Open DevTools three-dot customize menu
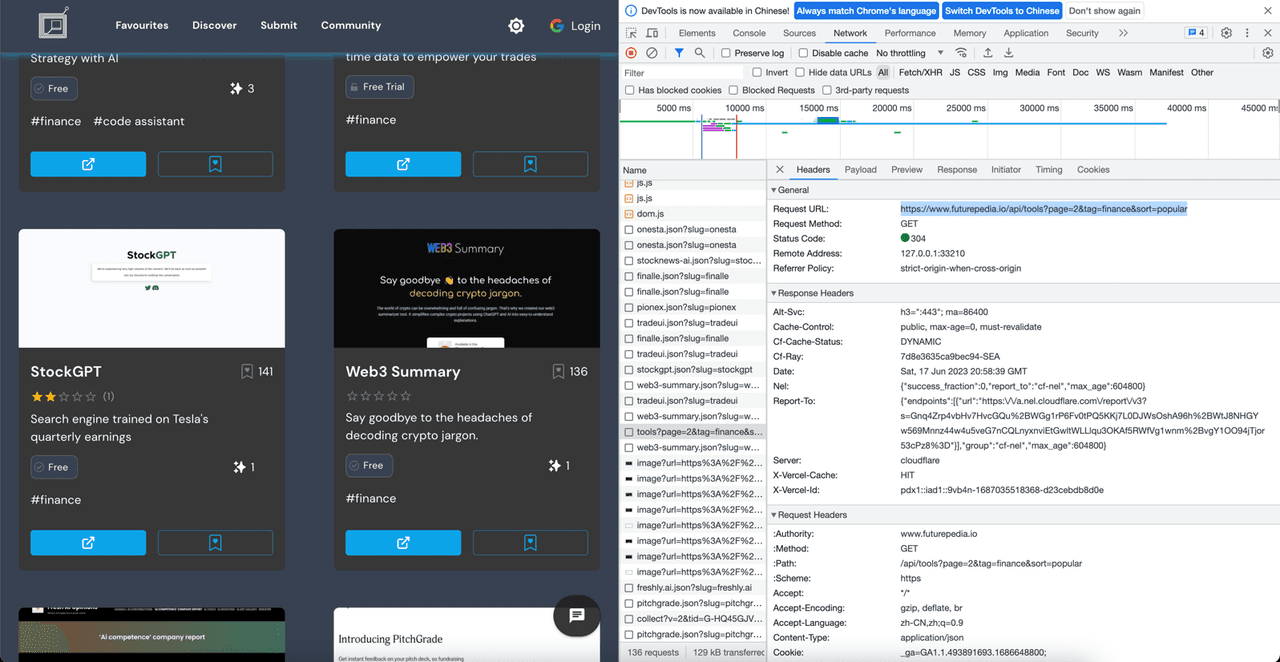This screenshot has height=662, width=1280. (1248, 33)
